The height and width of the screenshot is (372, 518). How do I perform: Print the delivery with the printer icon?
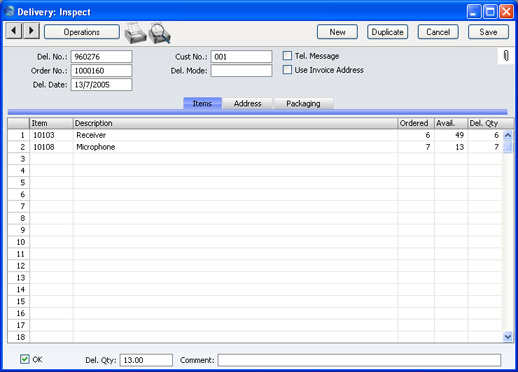pos(135,33)
